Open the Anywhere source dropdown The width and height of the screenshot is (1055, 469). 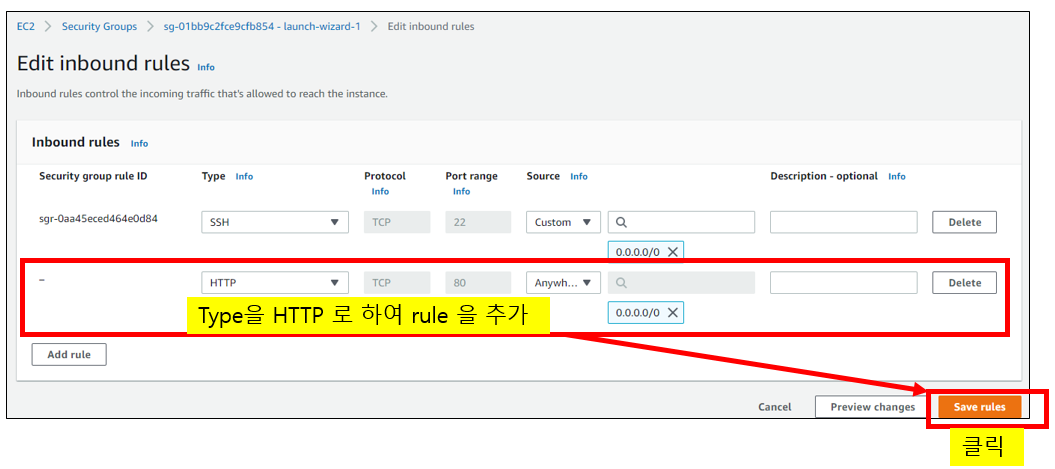pos(563,283)
